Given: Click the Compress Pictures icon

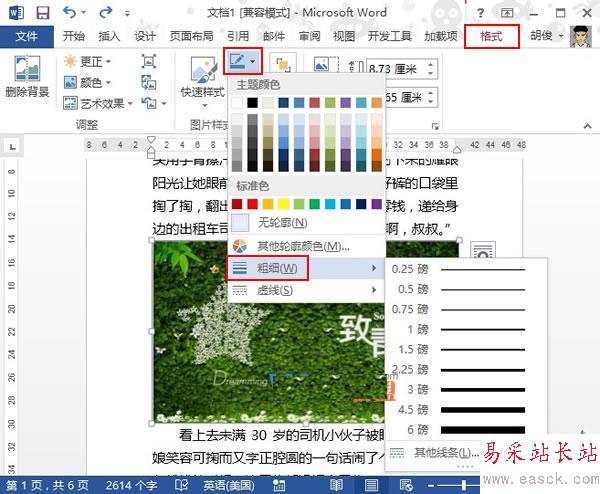Looking at the screenshot, I should 148,61.
